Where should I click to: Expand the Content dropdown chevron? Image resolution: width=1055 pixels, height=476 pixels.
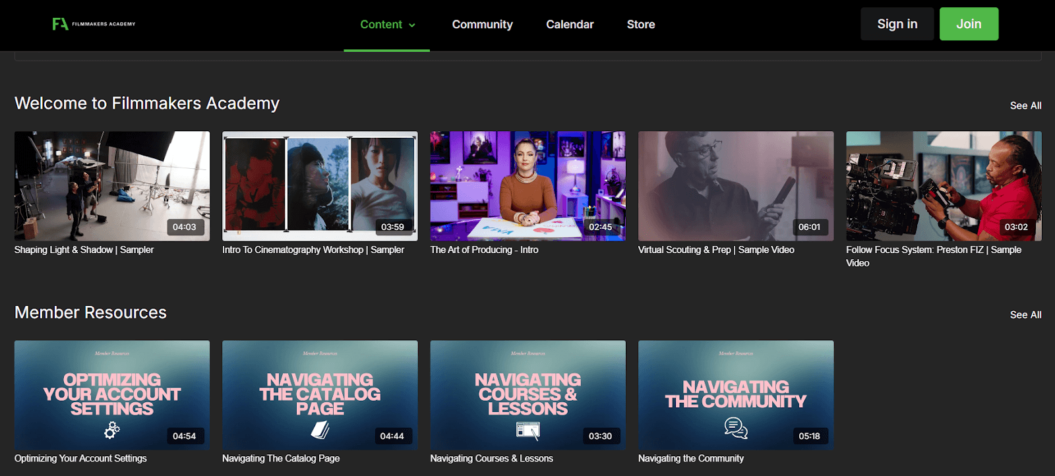(412, 25)
